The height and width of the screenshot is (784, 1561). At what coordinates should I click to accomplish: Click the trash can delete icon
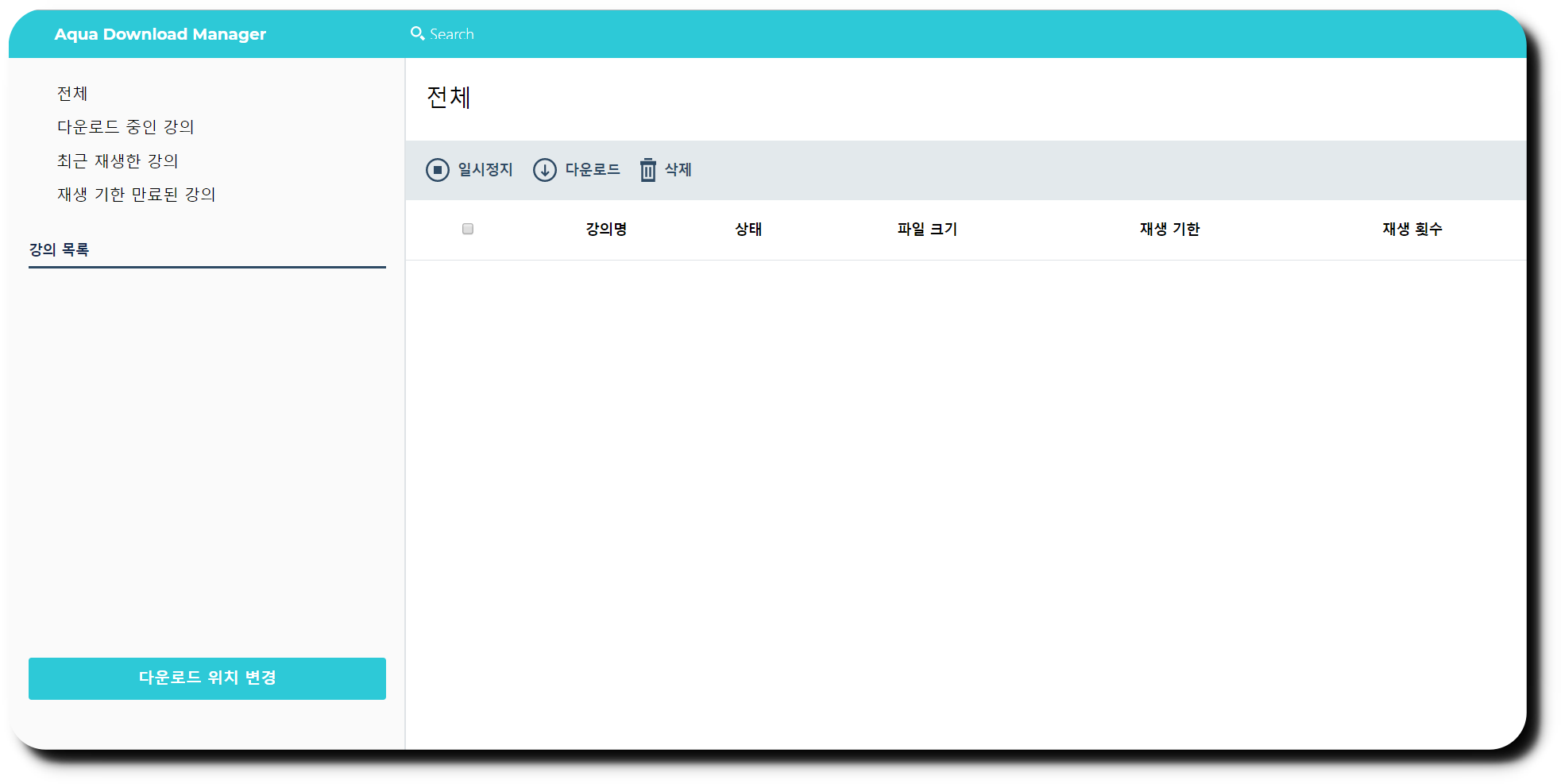648,170
